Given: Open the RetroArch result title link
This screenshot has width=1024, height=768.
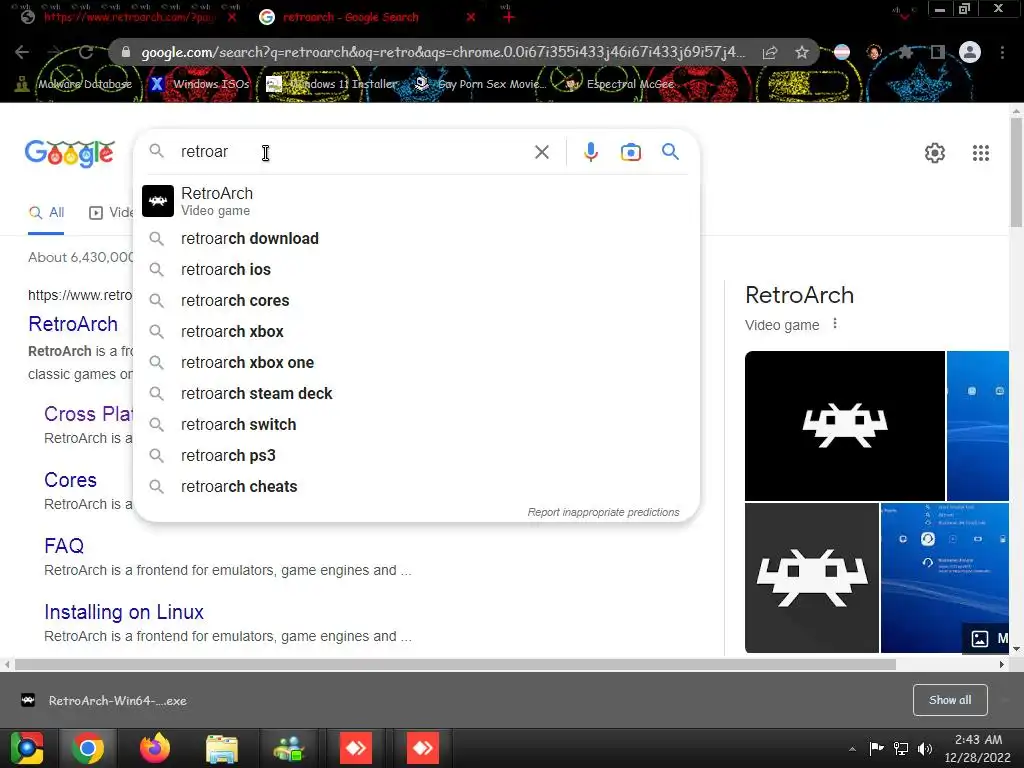Looking at the screenshot, I should 73,324.
